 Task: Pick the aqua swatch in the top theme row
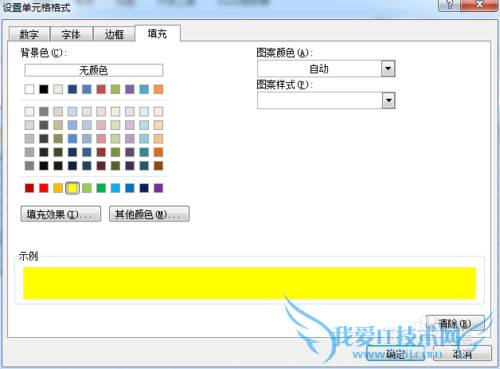pos(144,89)
